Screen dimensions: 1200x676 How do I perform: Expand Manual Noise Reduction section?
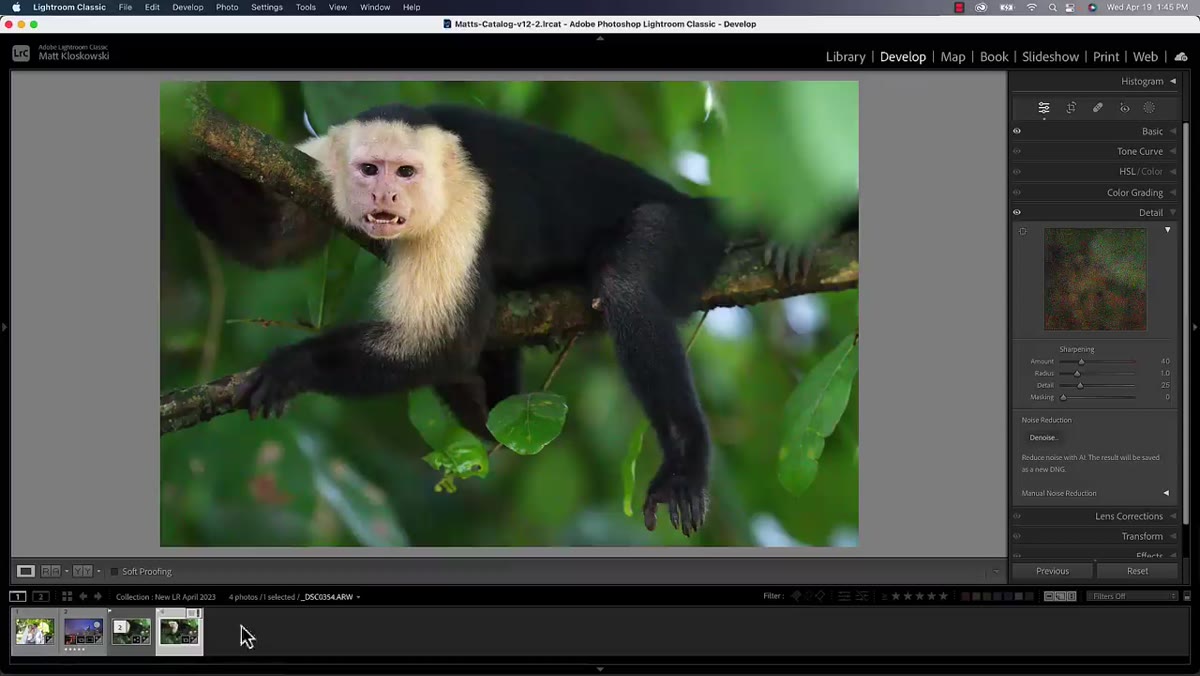pos(1166,493)
